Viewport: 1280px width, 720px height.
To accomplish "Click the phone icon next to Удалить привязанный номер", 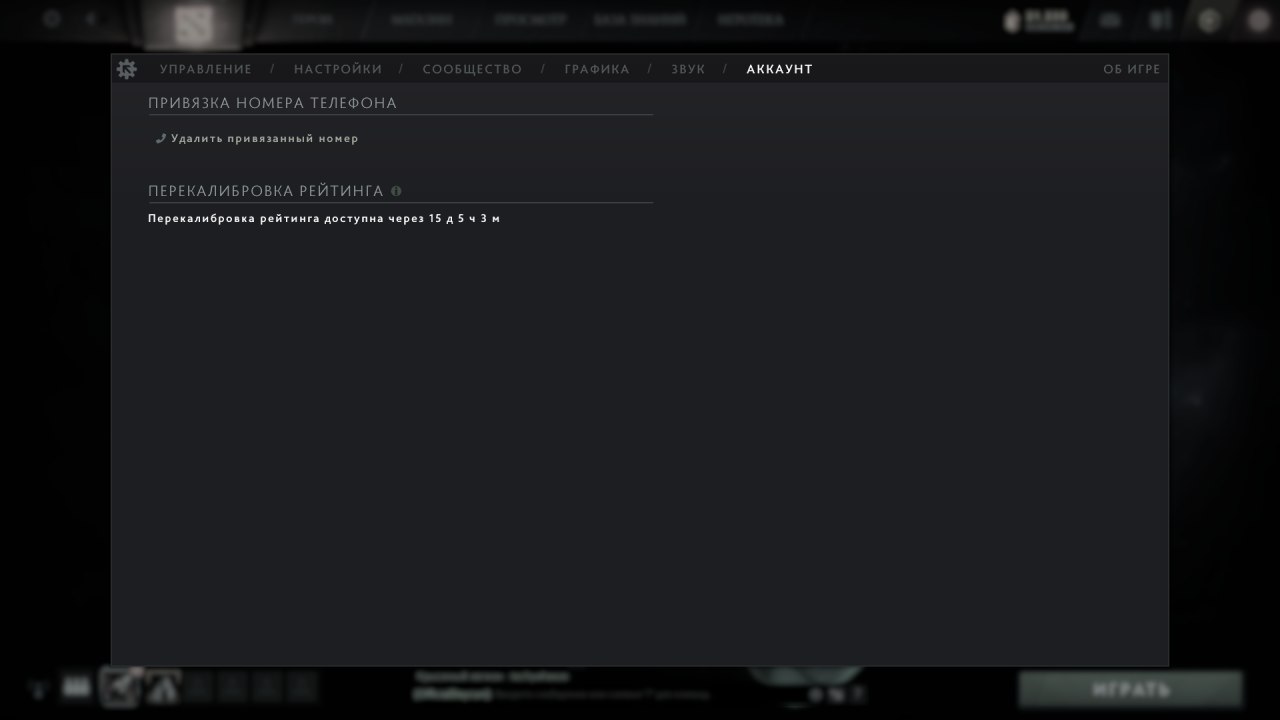I will (x=160, y=138).
